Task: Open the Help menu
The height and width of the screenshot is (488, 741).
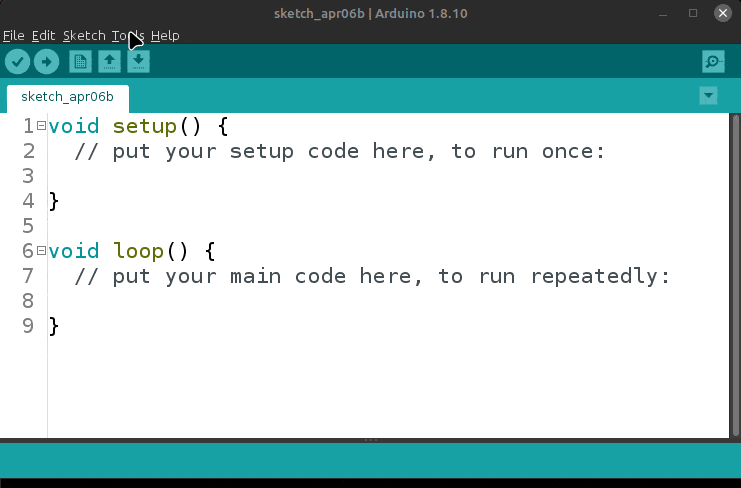Action: [x=165, y=35]
